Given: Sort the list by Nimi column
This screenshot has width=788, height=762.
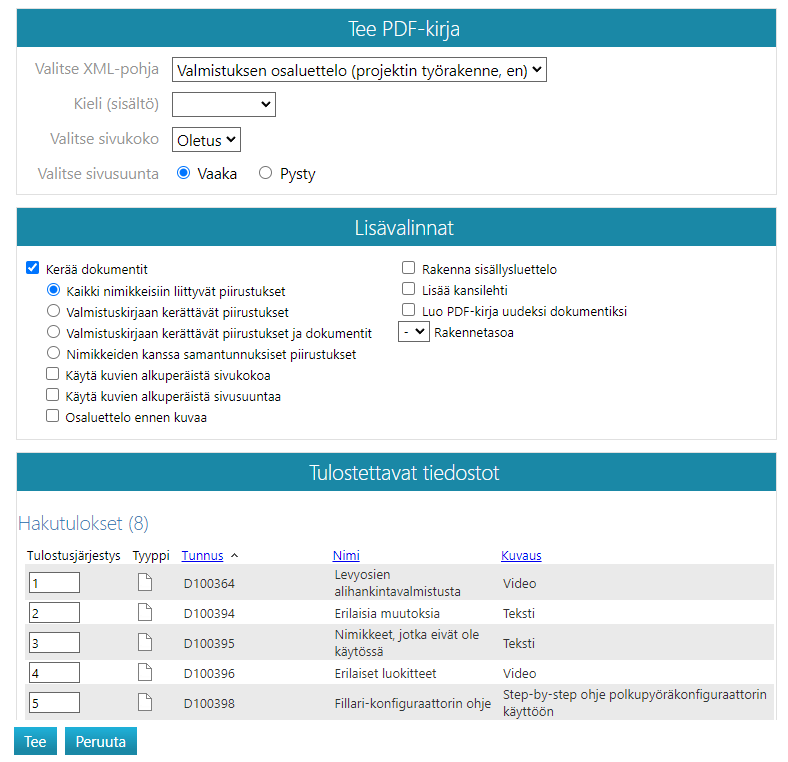Looking at the screenshot, I should click(346, 555).
